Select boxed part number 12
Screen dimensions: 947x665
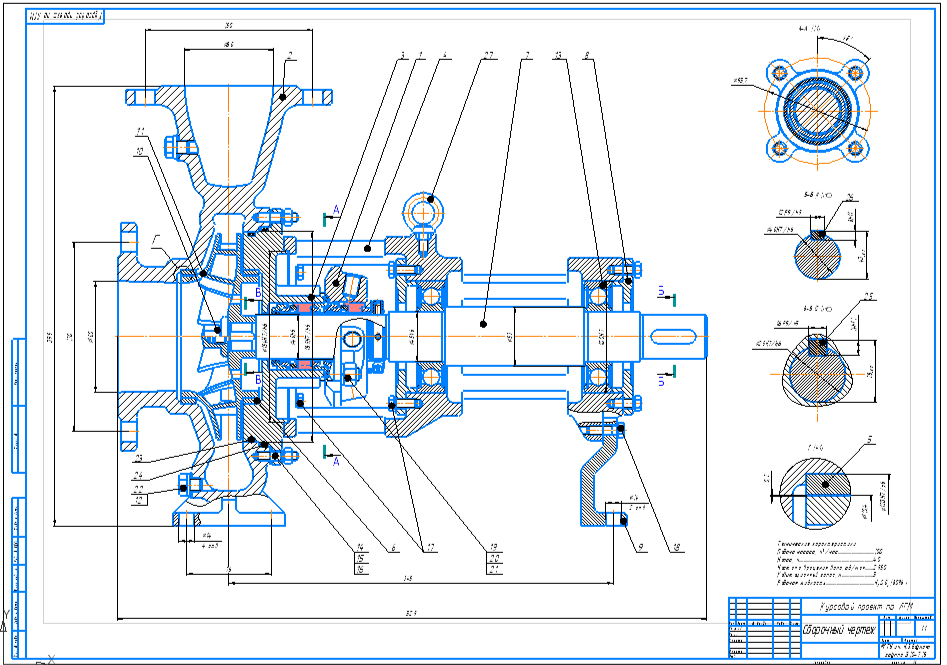point(139,500)
